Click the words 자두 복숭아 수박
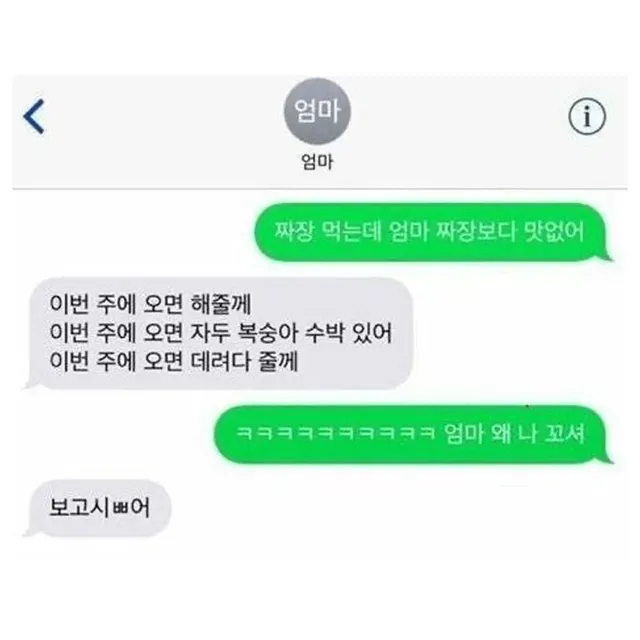The width and height of the screenshot is (640, 640). [x=267, y=333]
